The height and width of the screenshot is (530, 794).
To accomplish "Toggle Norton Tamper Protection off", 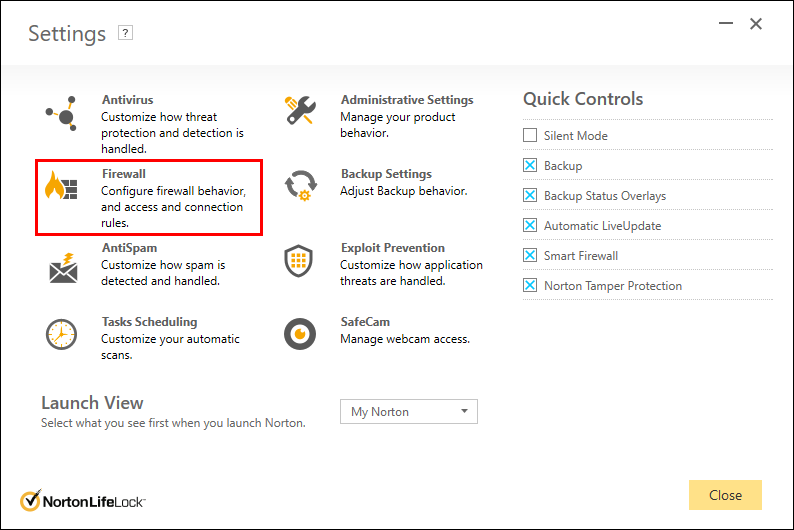I will [530, 286].
